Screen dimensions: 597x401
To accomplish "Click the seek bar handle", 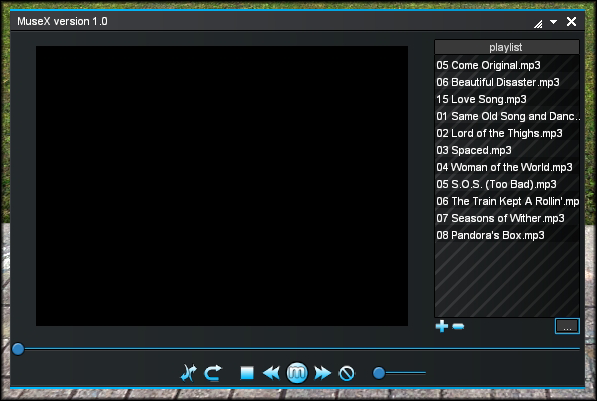I will coord(18,349).
